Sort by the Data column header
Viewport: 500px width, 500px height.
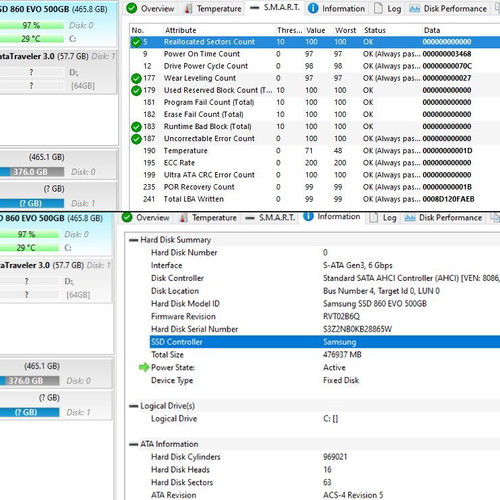[461, 30]
